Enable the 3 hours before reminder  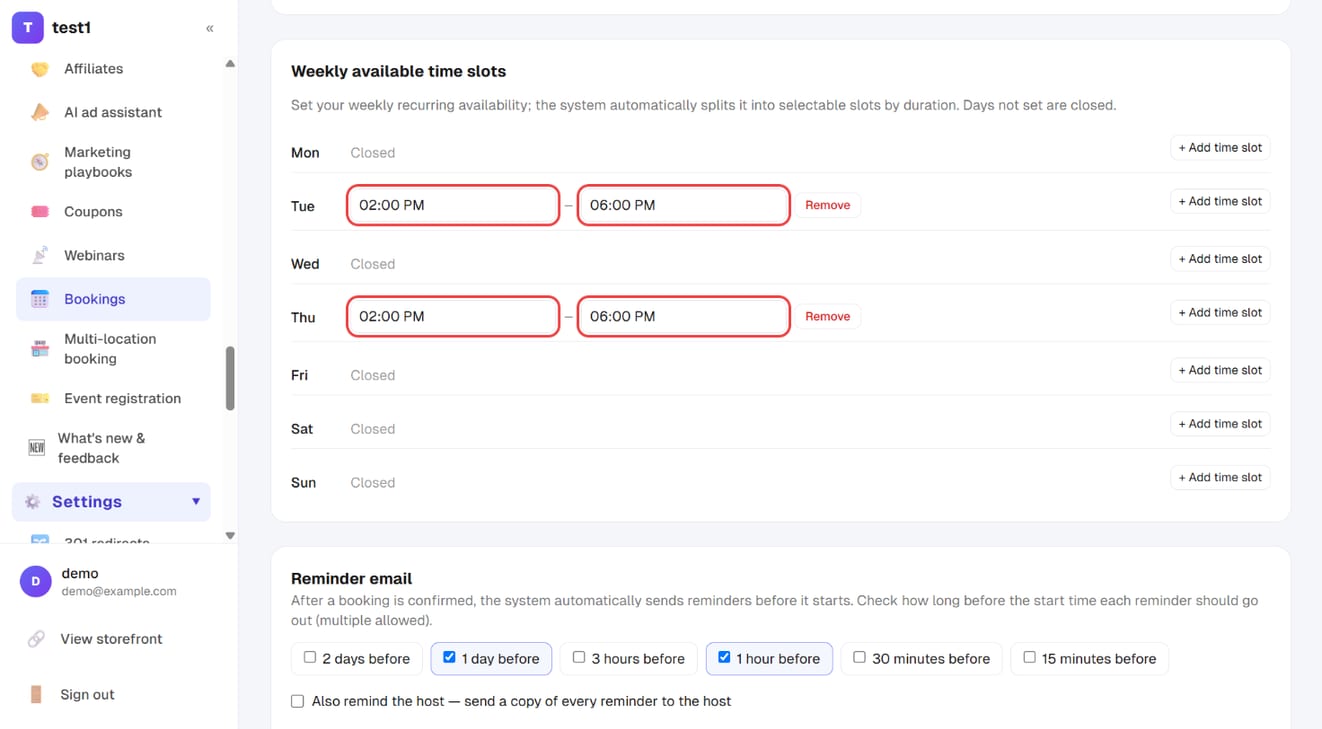pyautogui.click(x=579, y=658)
